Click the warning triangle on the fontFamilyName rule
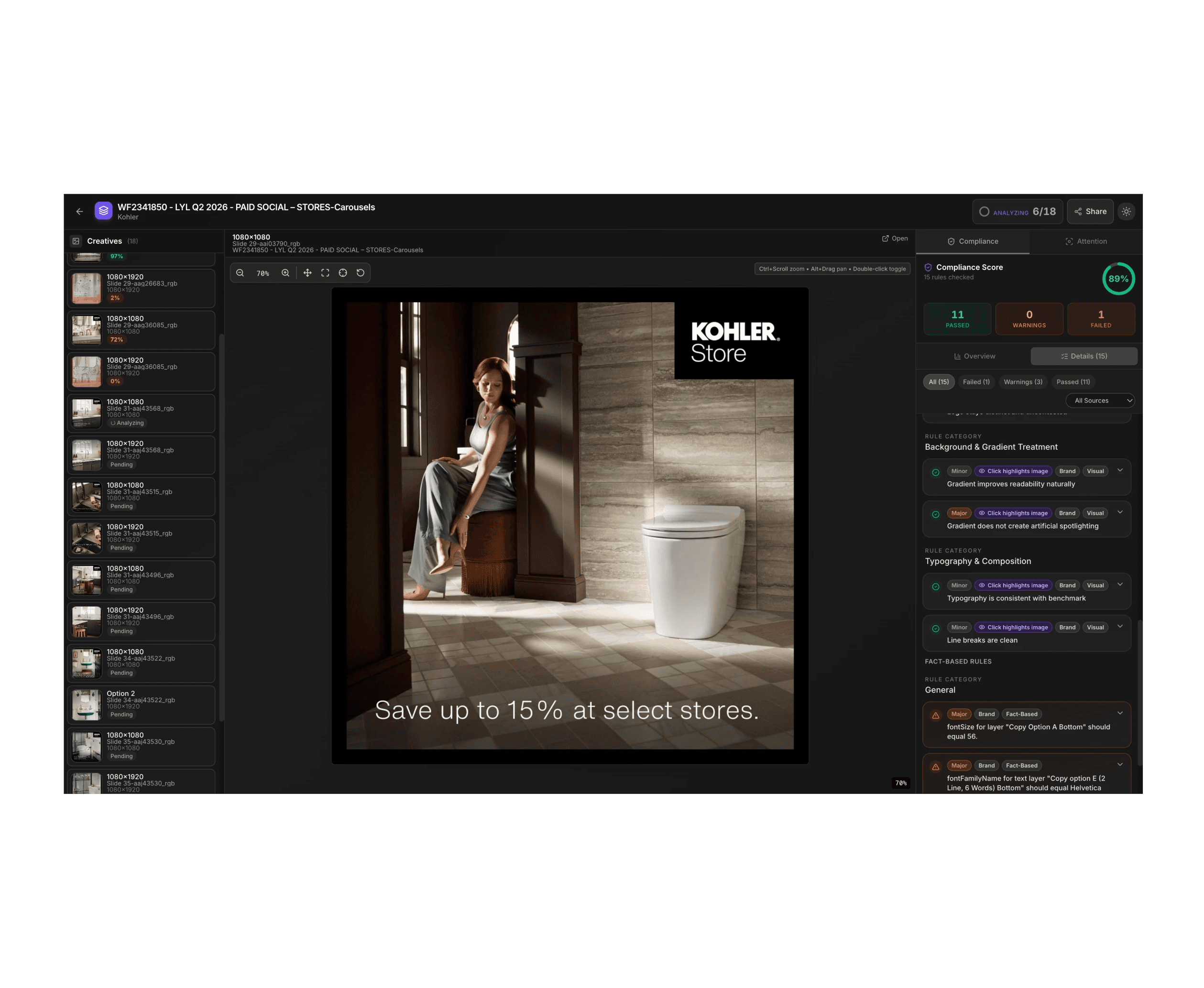Screen dimensions: 1204x988 tap(935, 767)
